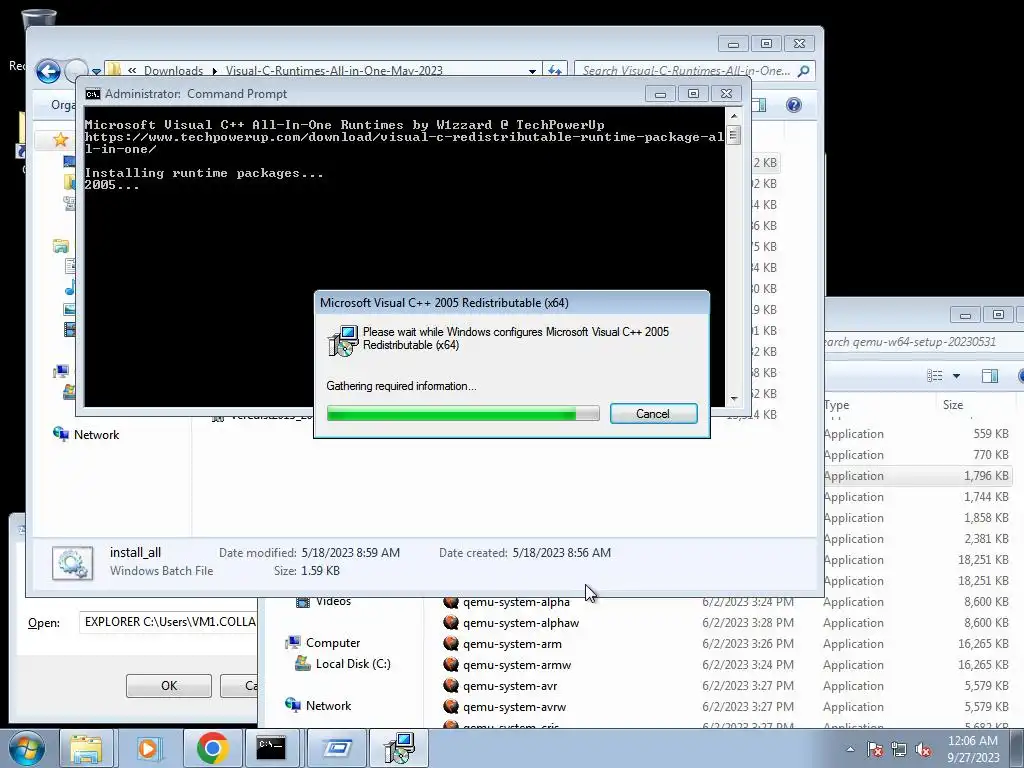
Task: Launch Windows Media Player taskbar icon
Action: (148, 748)
